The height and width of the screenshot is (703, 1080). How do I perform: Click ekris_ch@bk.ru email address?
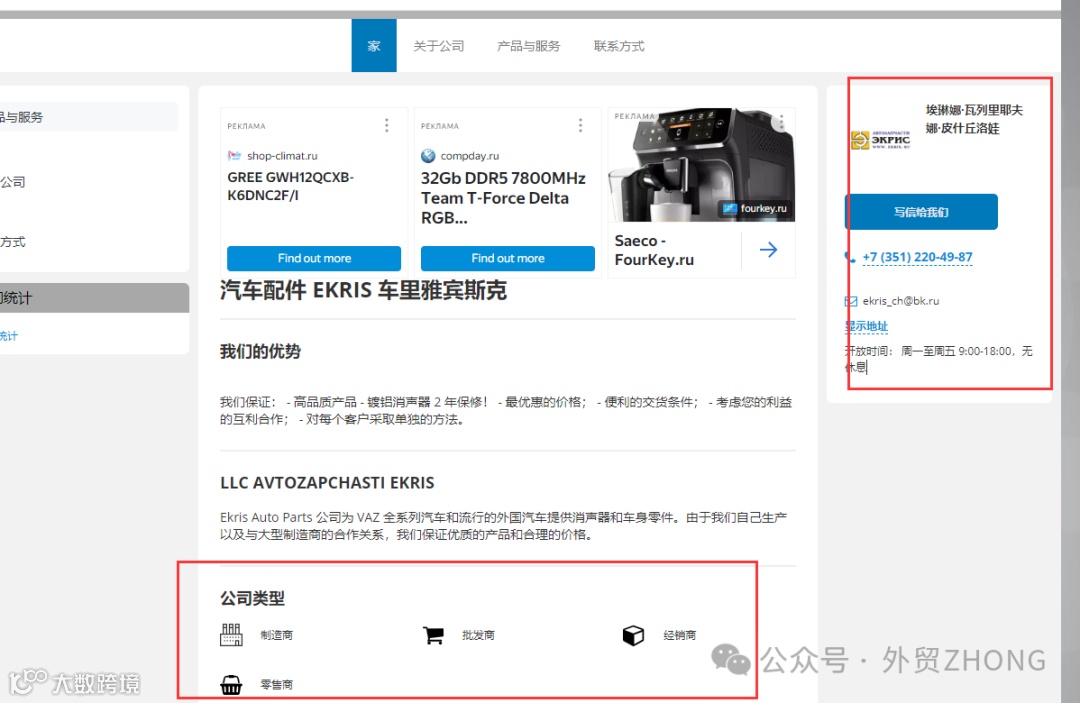tap(901, 301)
